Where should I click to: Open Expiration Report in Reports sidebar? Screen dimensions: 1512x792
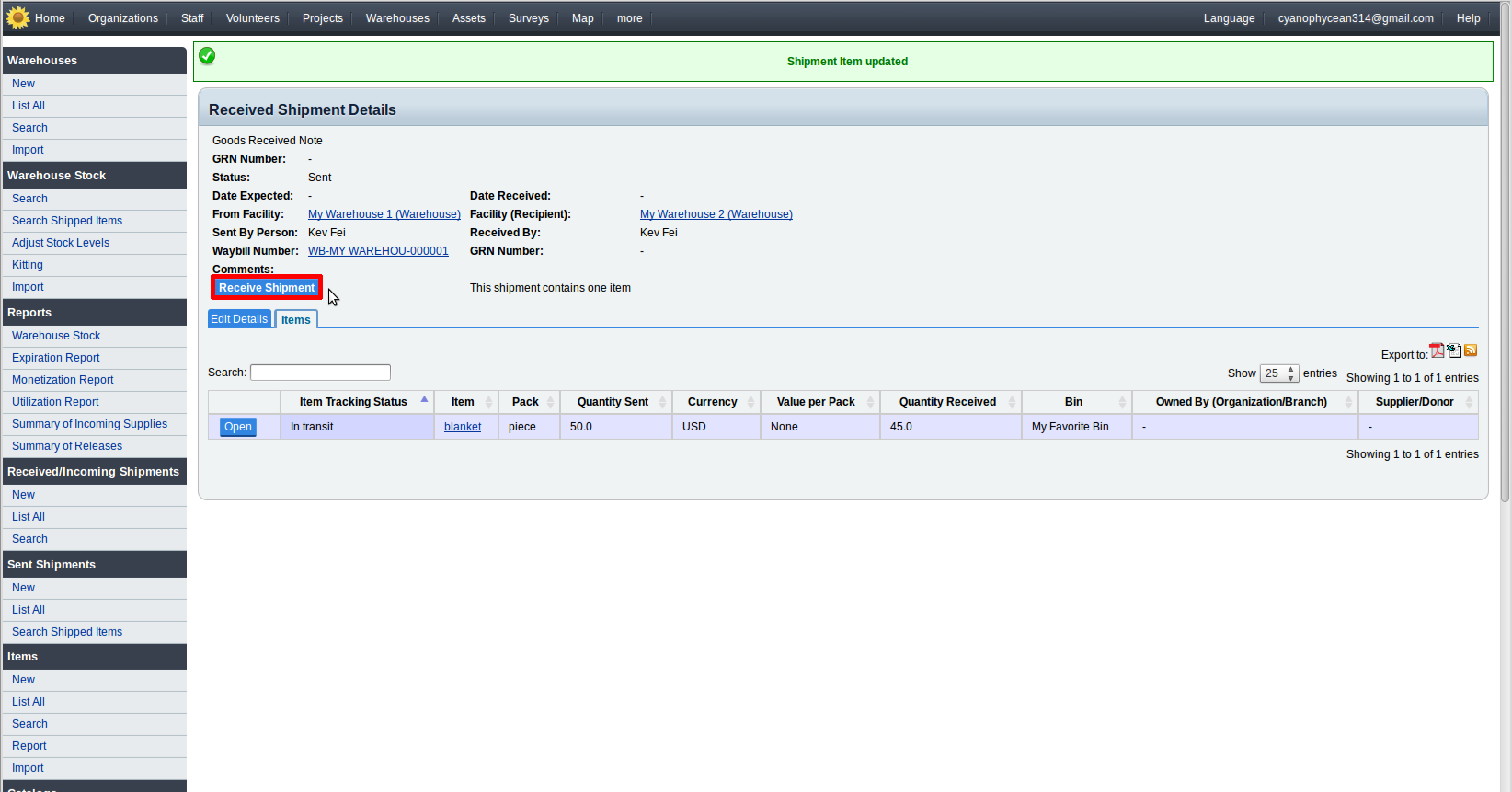point(56,358)
